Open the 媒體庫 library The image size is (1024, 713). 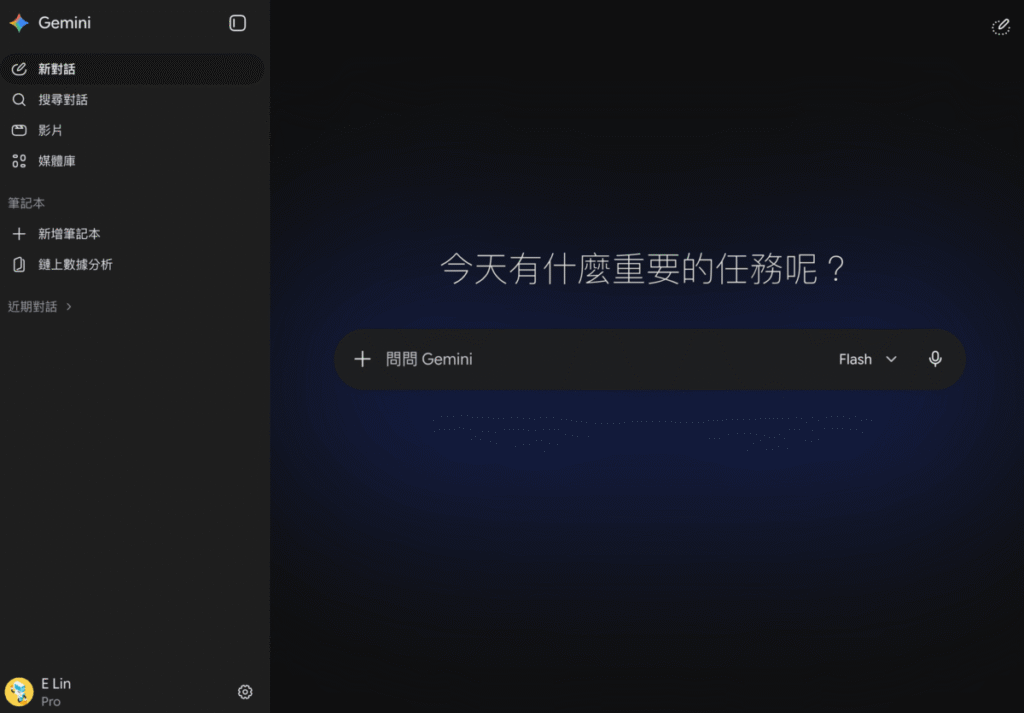click(x=133, y=161)
